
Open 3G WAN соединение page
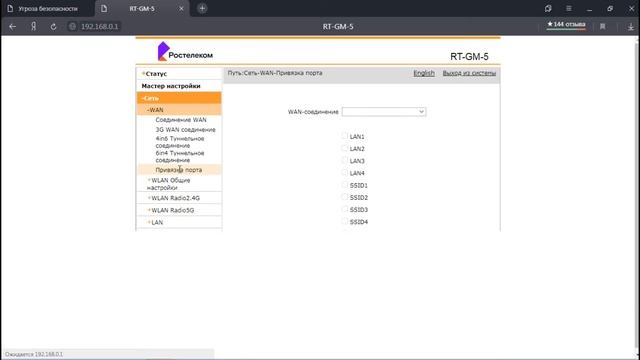pyautogui.click(x=185, y=129)
